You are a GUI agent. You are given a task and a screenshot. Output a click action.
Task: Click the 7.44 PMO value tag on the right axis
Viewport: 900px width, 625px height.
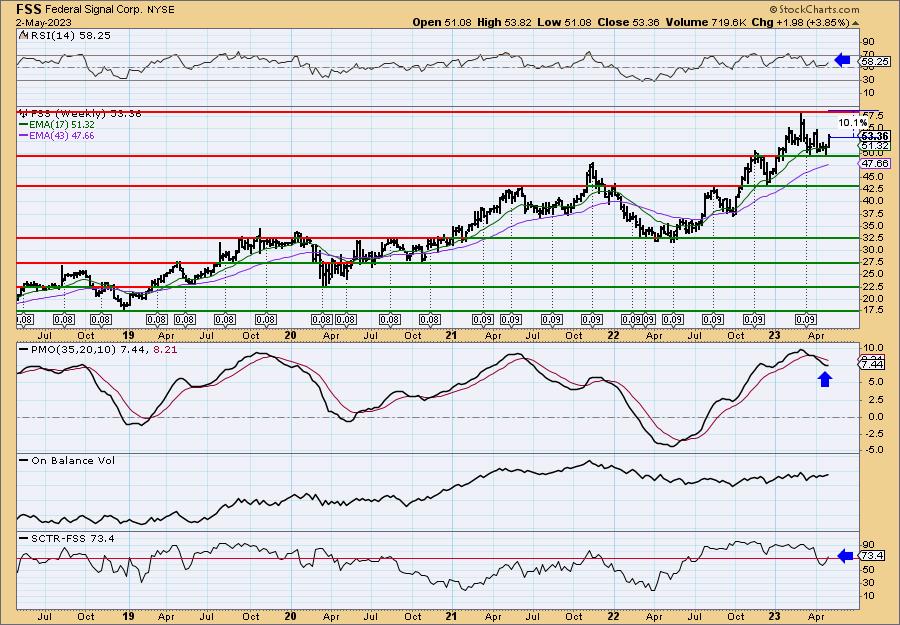point(874,365)
